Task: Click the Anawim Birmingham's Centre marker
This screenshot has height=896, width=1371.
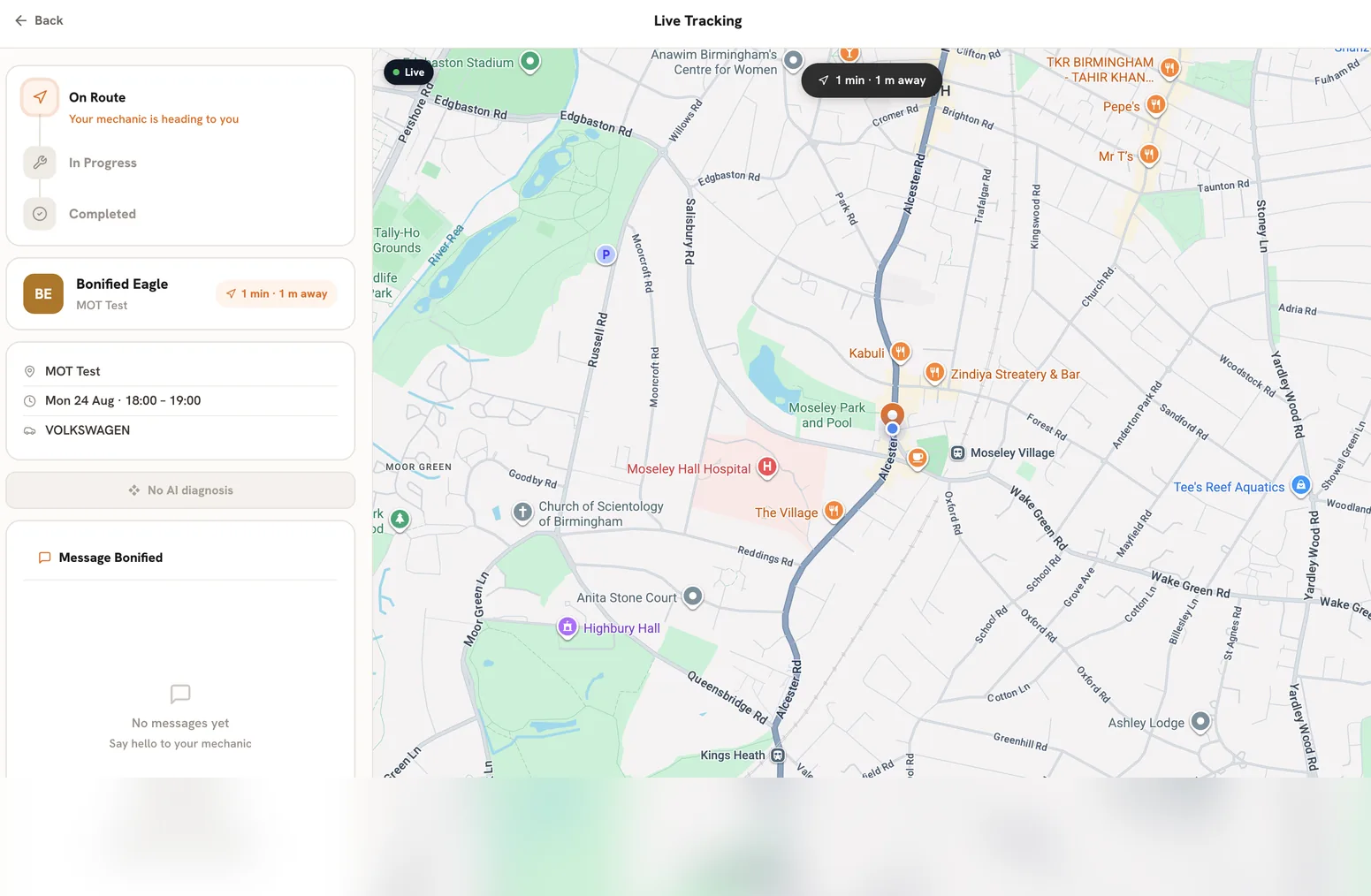Action: [794, 60]
